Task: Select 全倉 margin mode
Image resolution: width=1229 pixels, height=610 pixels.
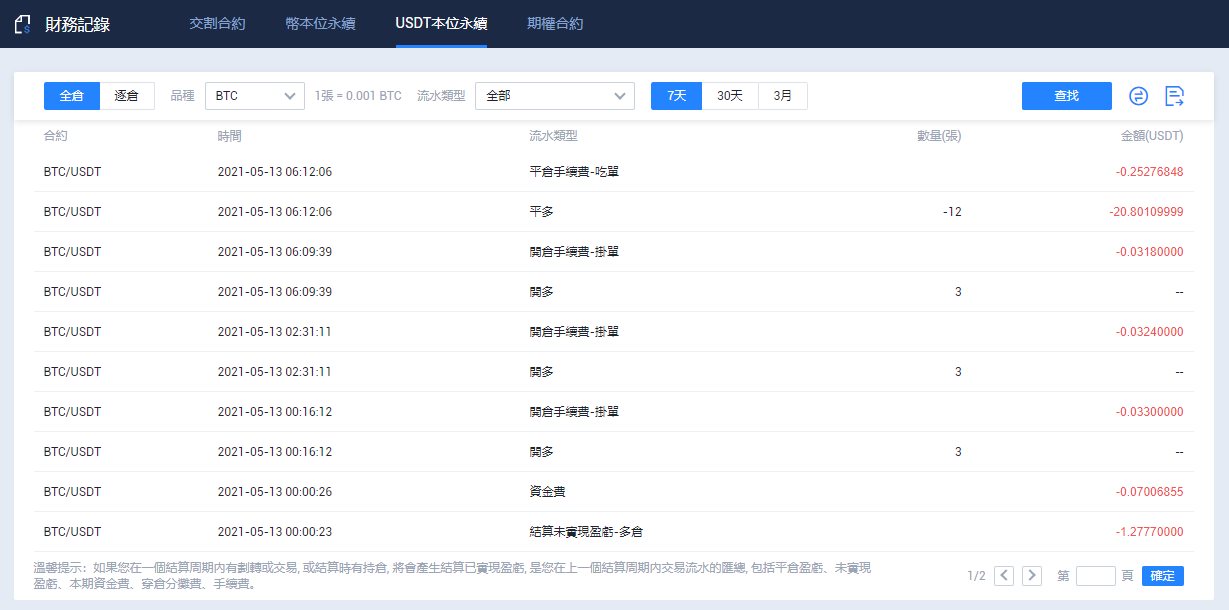Action: coord(72,96)
